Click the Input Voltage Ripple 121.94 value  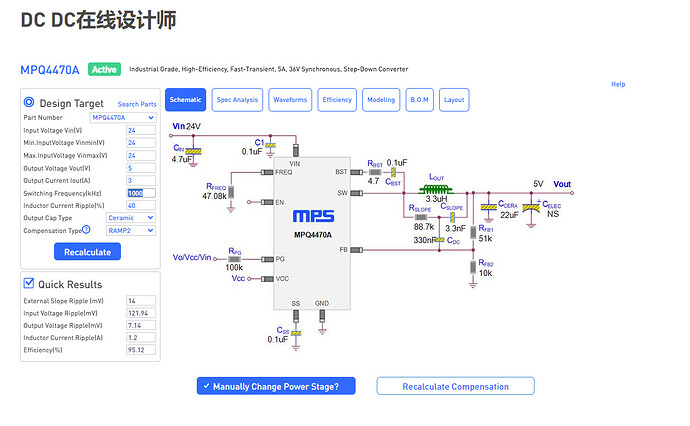[x=141, y=313]
